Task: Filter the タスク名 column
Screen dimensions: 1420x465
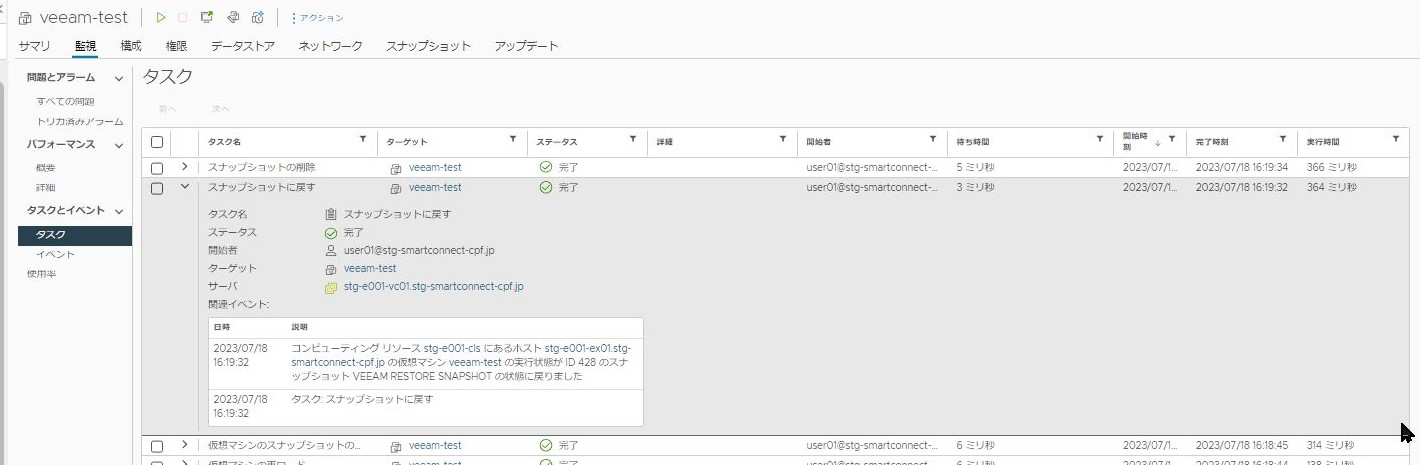Action: click(363, 140)
